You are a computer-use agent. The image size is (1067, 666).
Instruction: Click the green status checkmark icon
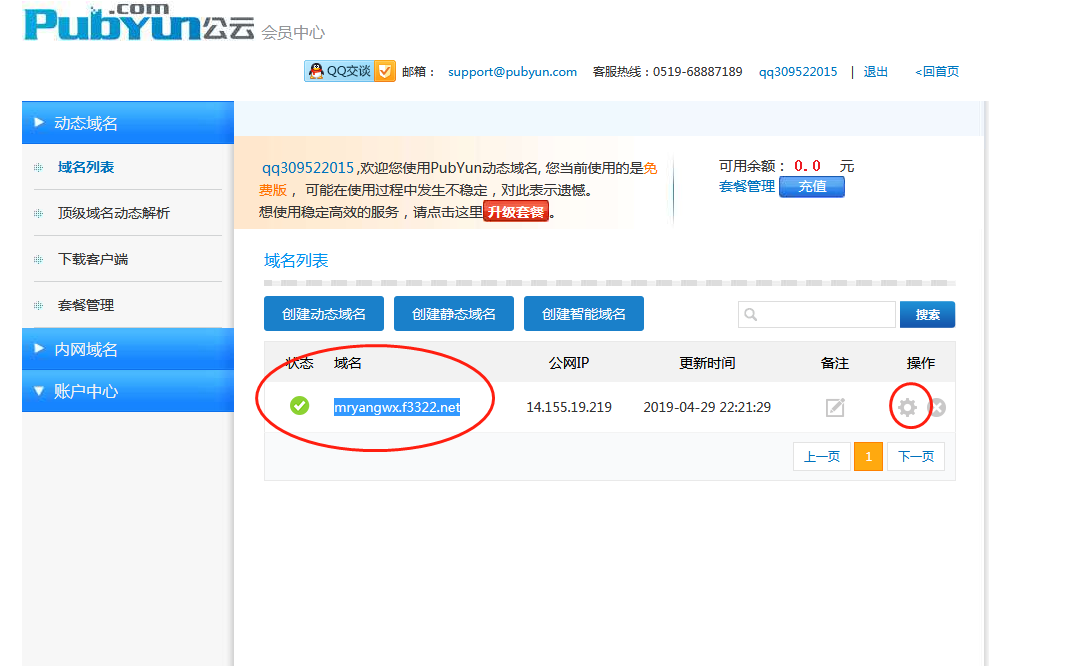299,406
